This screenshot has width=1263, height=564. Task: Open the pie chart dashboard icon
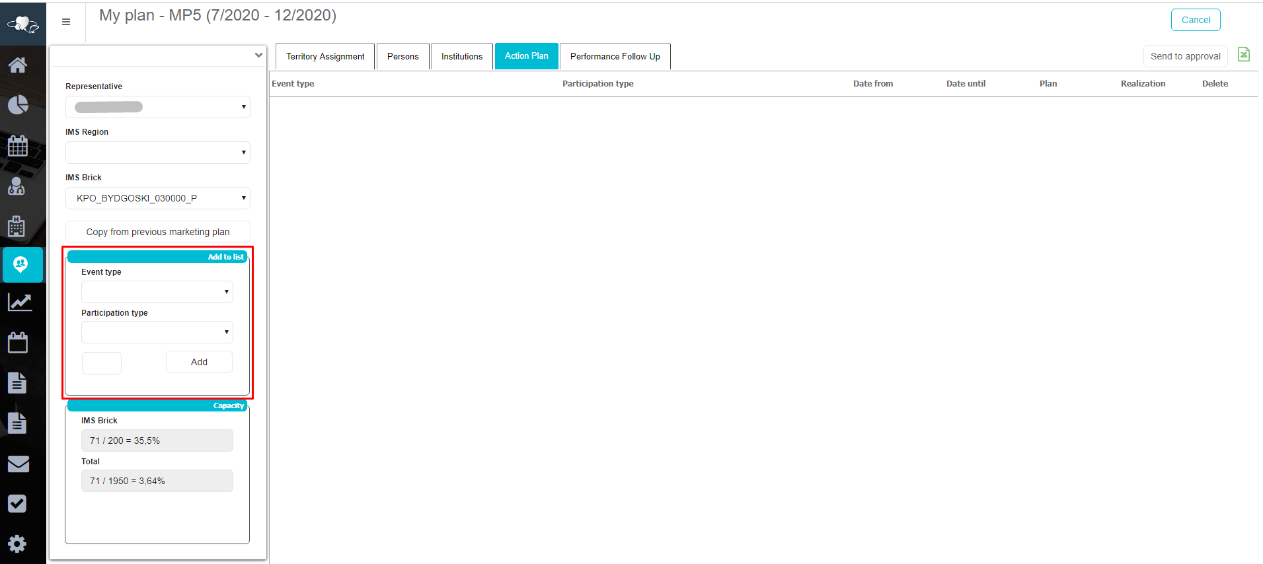click(17, 106)
